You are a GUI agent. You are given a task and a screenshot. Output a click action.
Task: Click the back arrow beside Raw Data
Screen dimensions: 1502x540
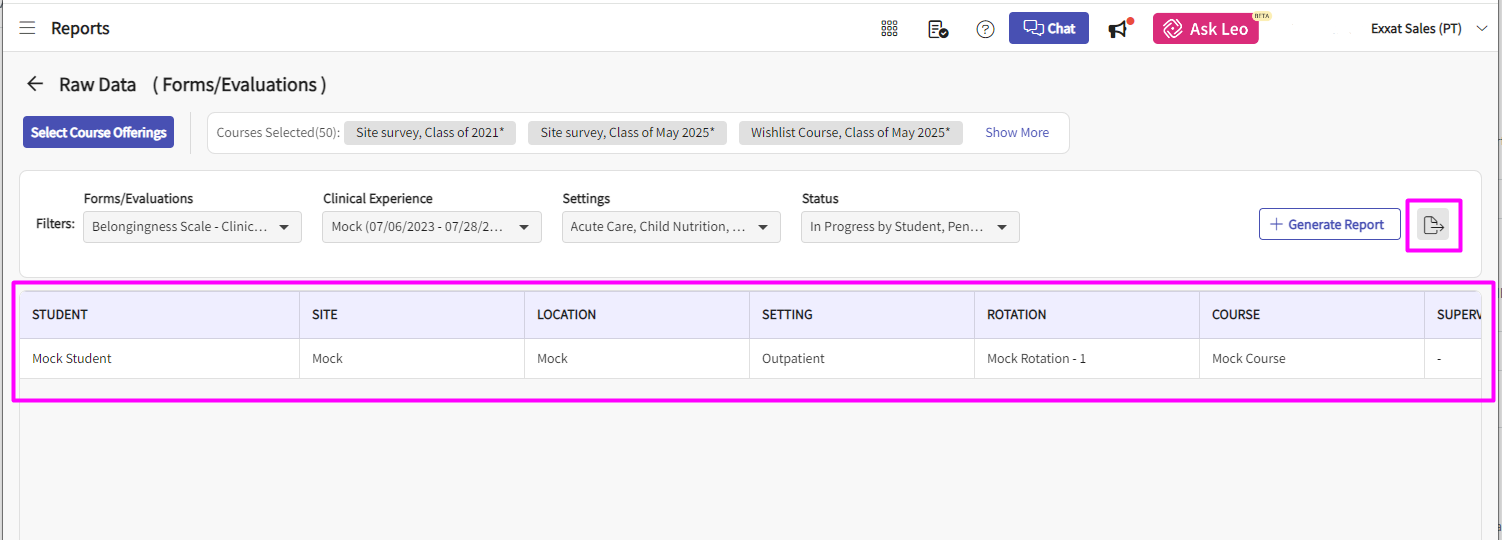point(35,84)
